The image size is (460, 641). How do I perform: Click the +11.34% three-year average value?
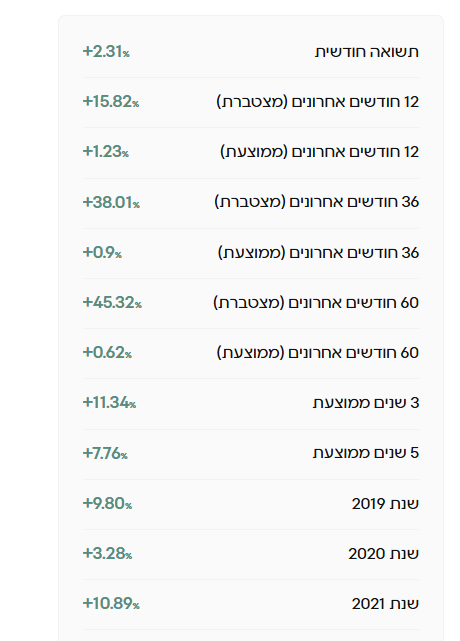(109, 402)
